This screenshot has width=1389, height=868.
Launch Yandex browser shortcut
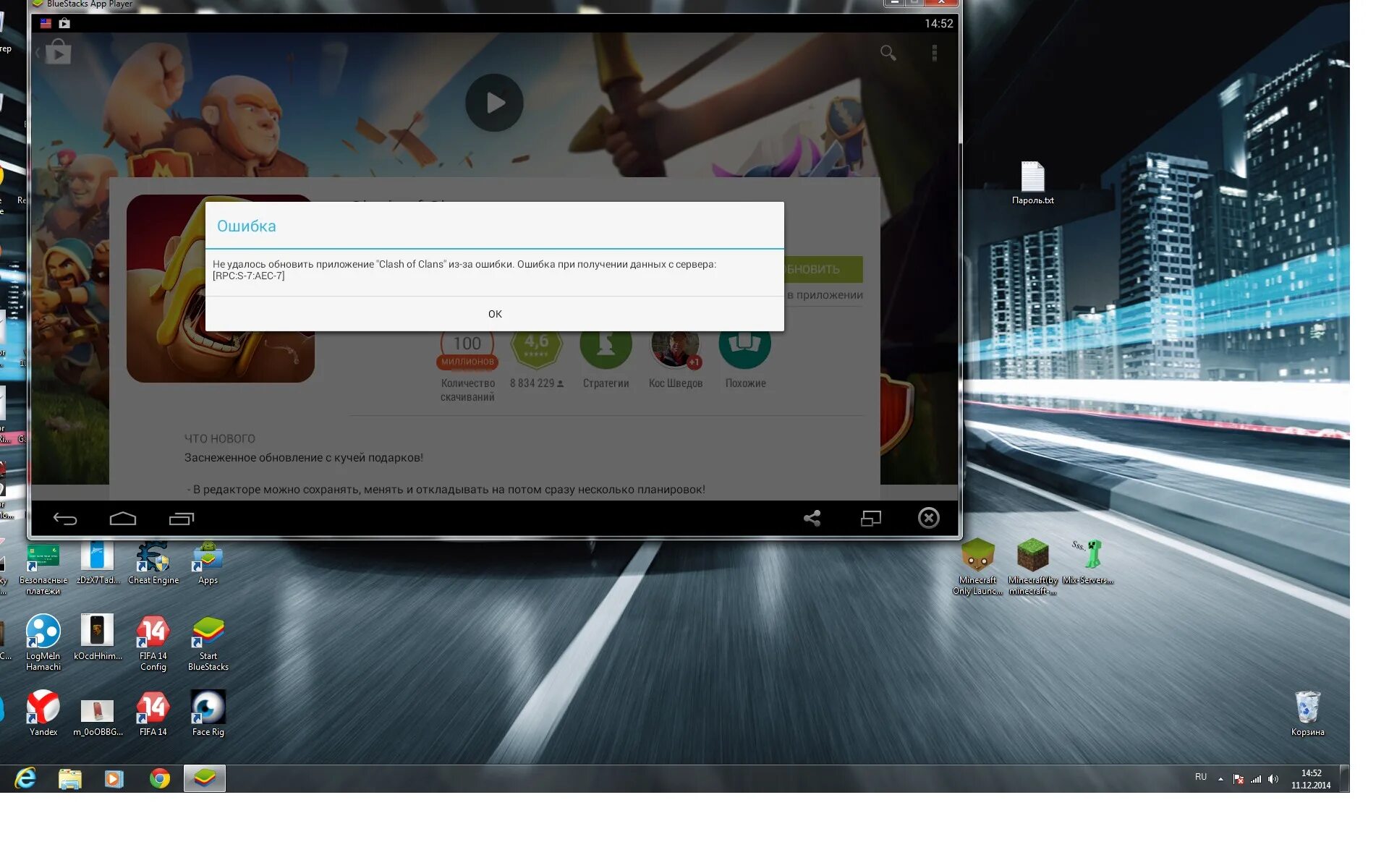(43, 713)
